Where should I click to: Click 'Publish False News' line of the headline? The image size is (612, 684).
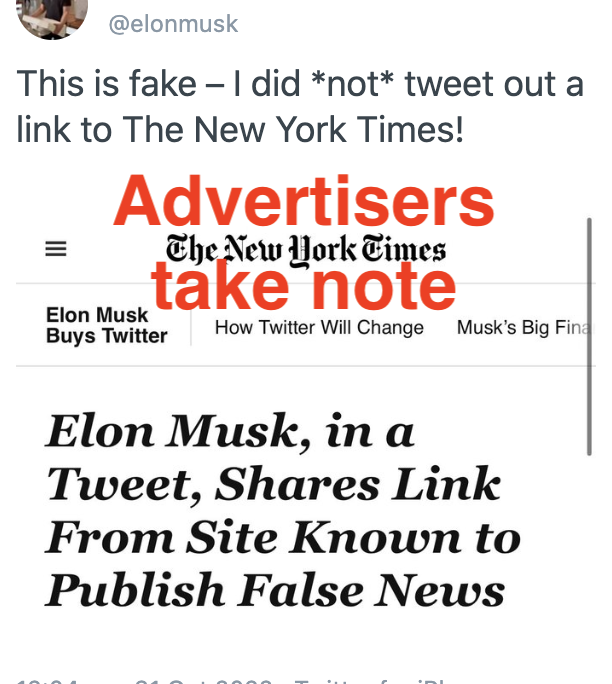275,590
